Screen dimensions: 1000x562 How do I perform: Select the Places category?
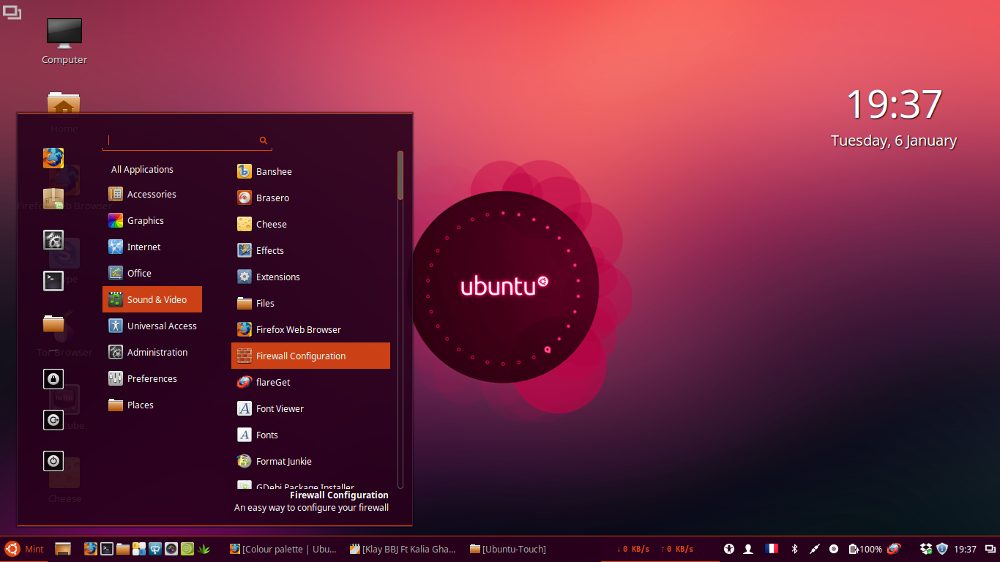click(x=152, y=405)
